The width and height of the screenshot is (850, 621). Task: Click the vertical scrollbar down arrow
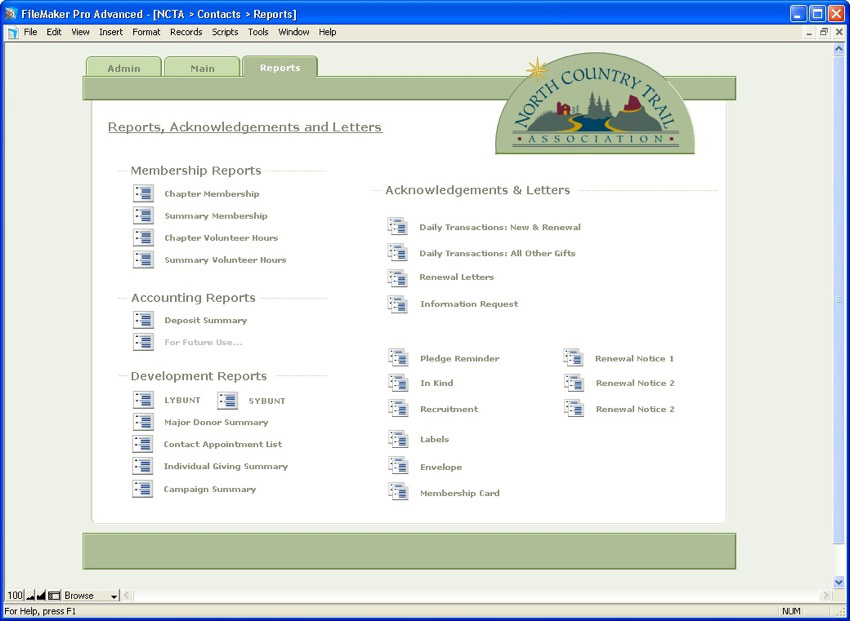point(839,583)
